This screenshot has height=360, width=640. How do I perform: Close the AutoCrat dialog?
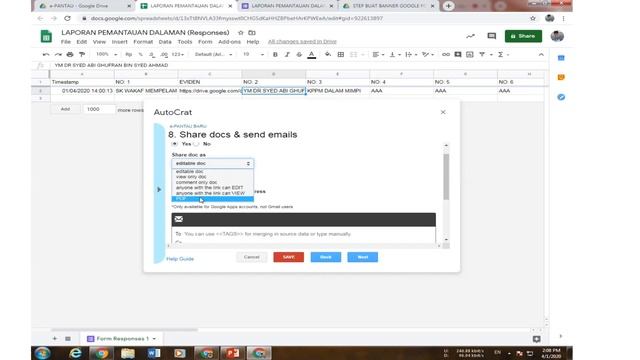[x=443, y=112]
